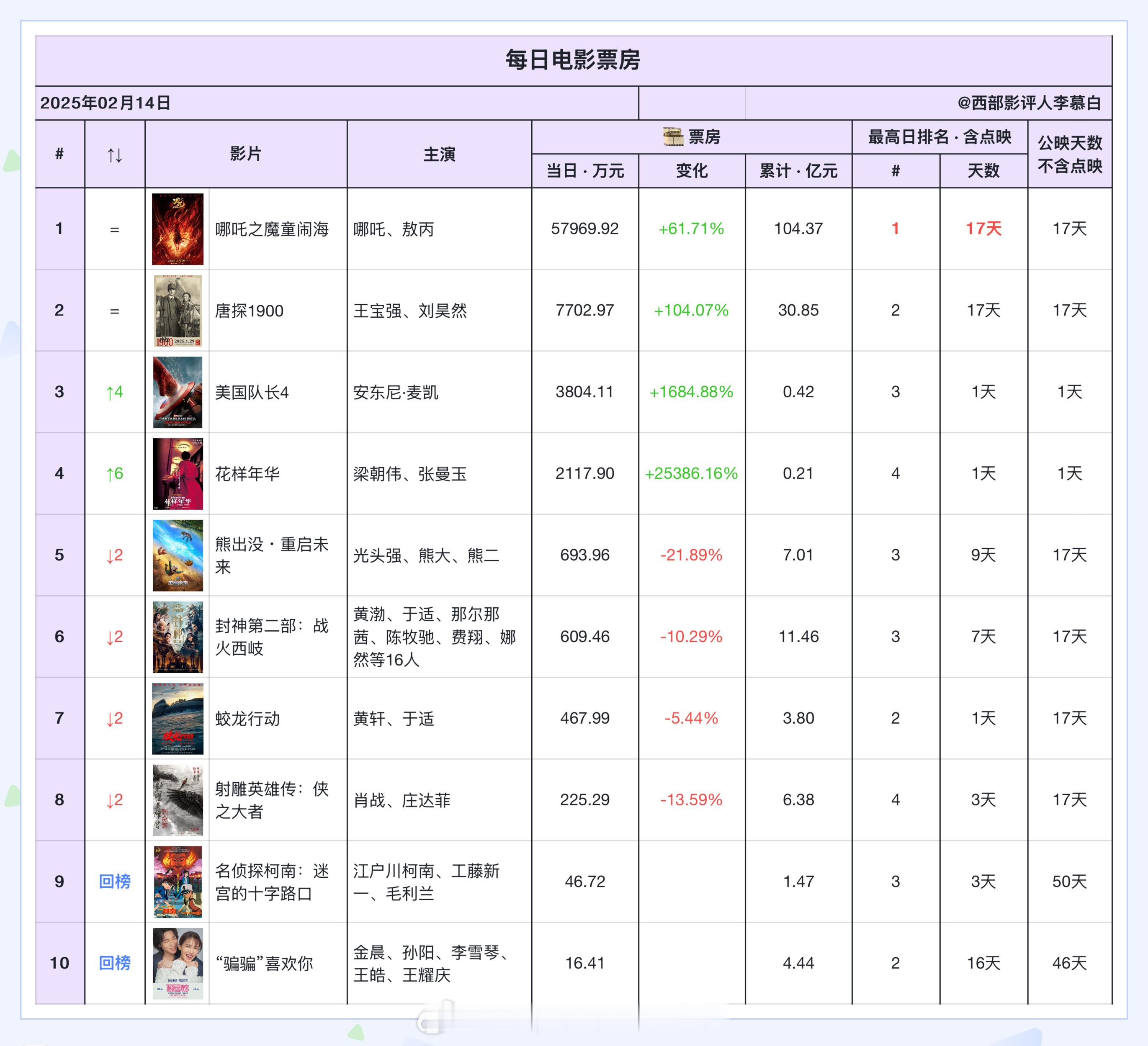Click the 最高日排名·含点映 header
Viewport: 1148px width, 1046px height.
pyautogui.click(x=940, y=136)
